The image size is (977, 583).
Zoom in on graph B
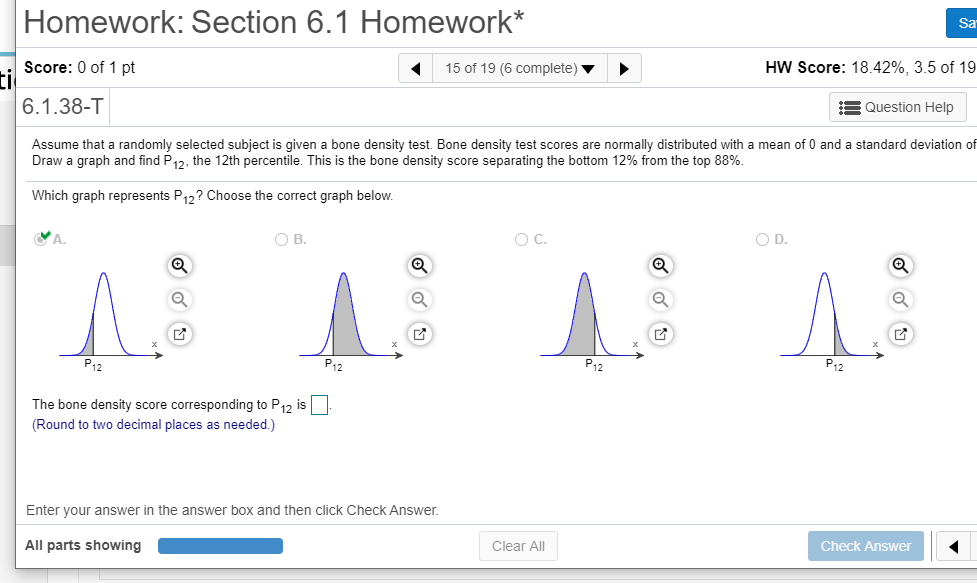coord(419,266)
